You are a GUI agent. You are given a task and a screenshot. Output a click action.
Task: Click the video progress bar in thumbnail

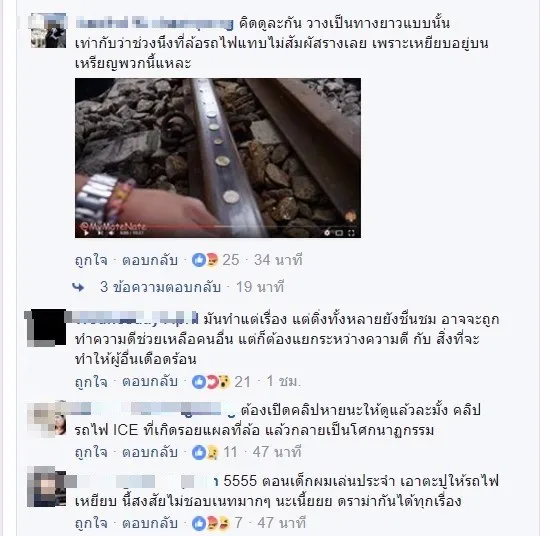click(218, 227)
